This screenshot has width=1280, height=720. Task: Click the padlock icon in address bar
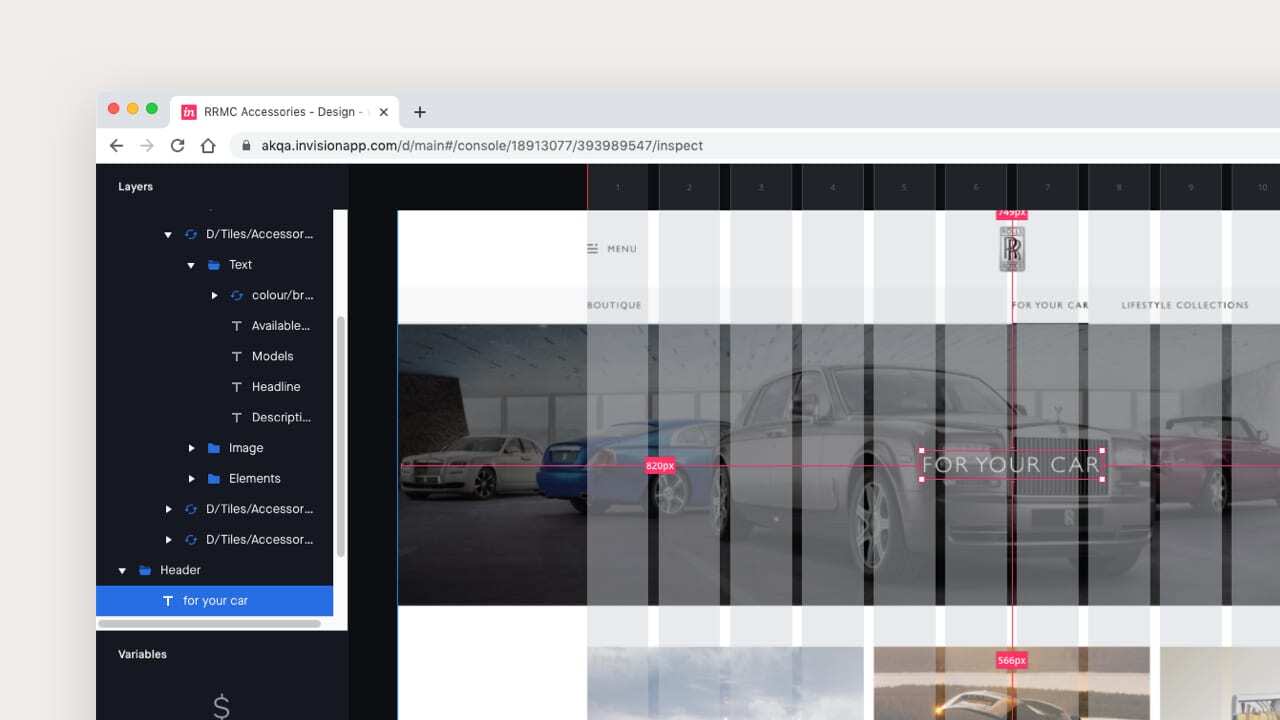[x=246, y=145]
